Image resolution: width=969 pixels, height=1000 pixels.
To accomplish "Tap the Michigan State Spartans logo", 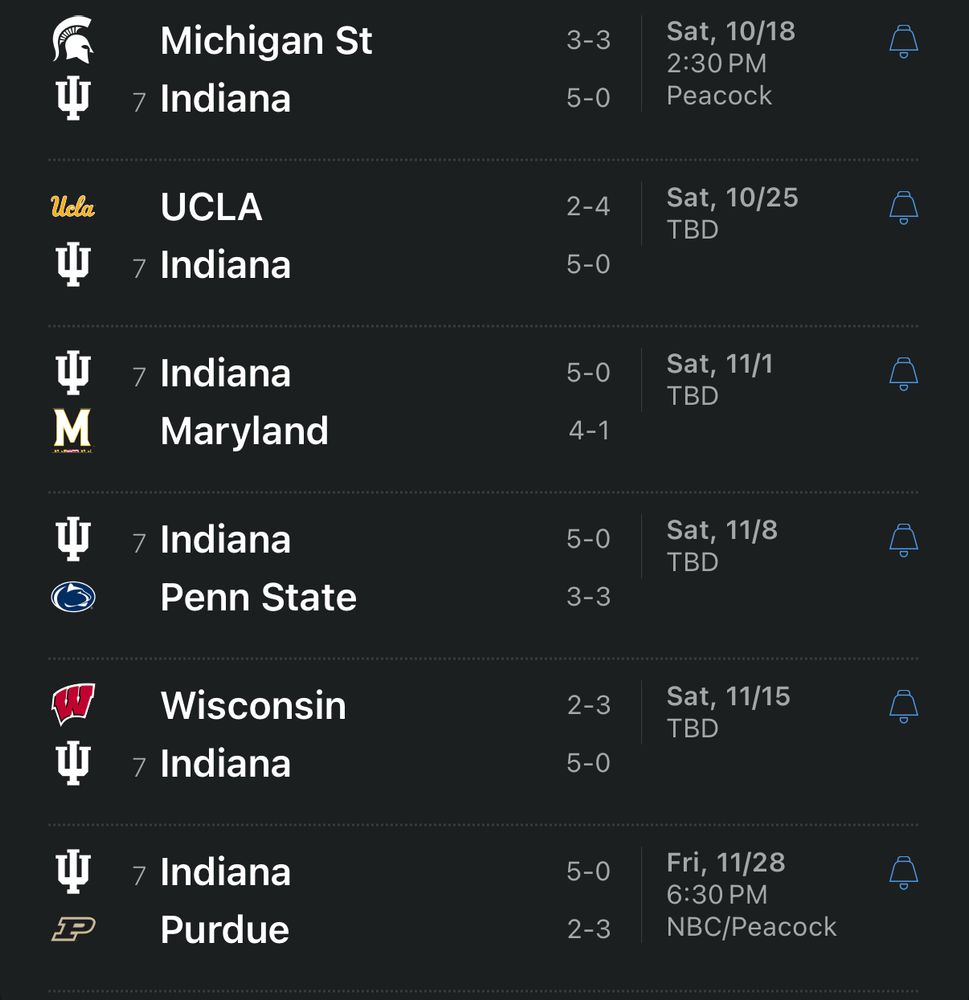I will tap(72, 40).
